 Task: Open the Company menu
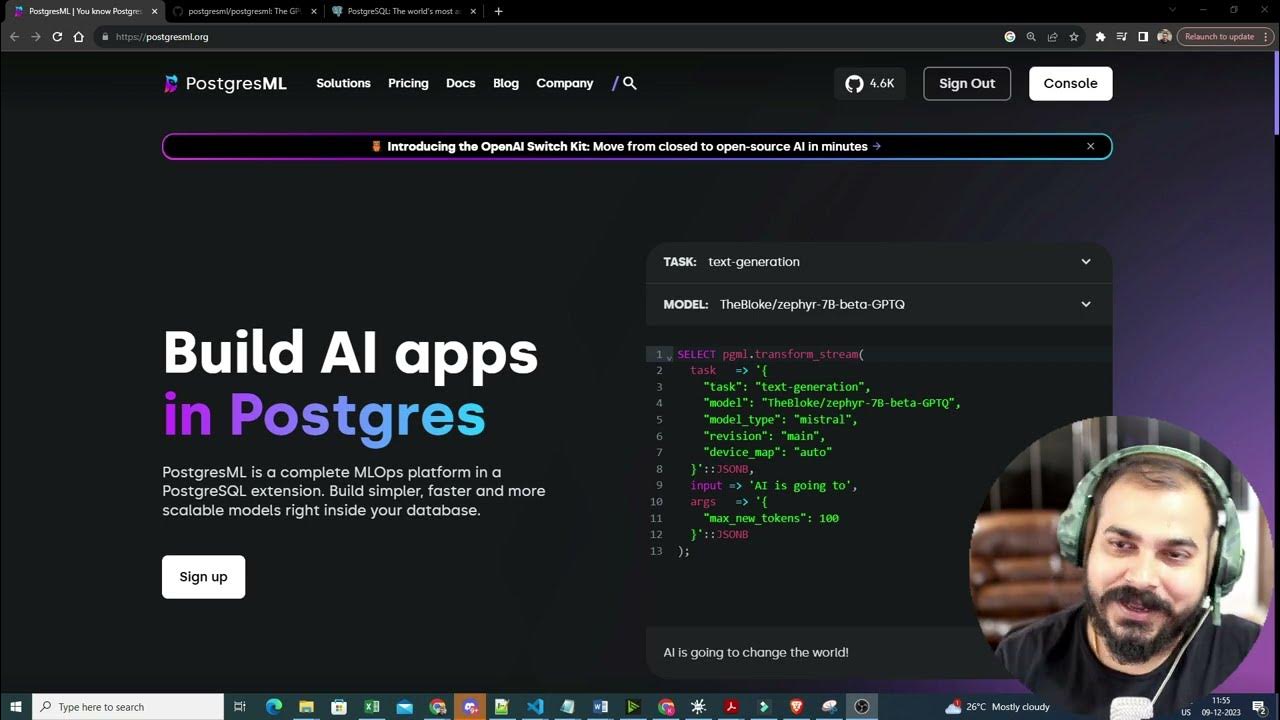[564, 83]
